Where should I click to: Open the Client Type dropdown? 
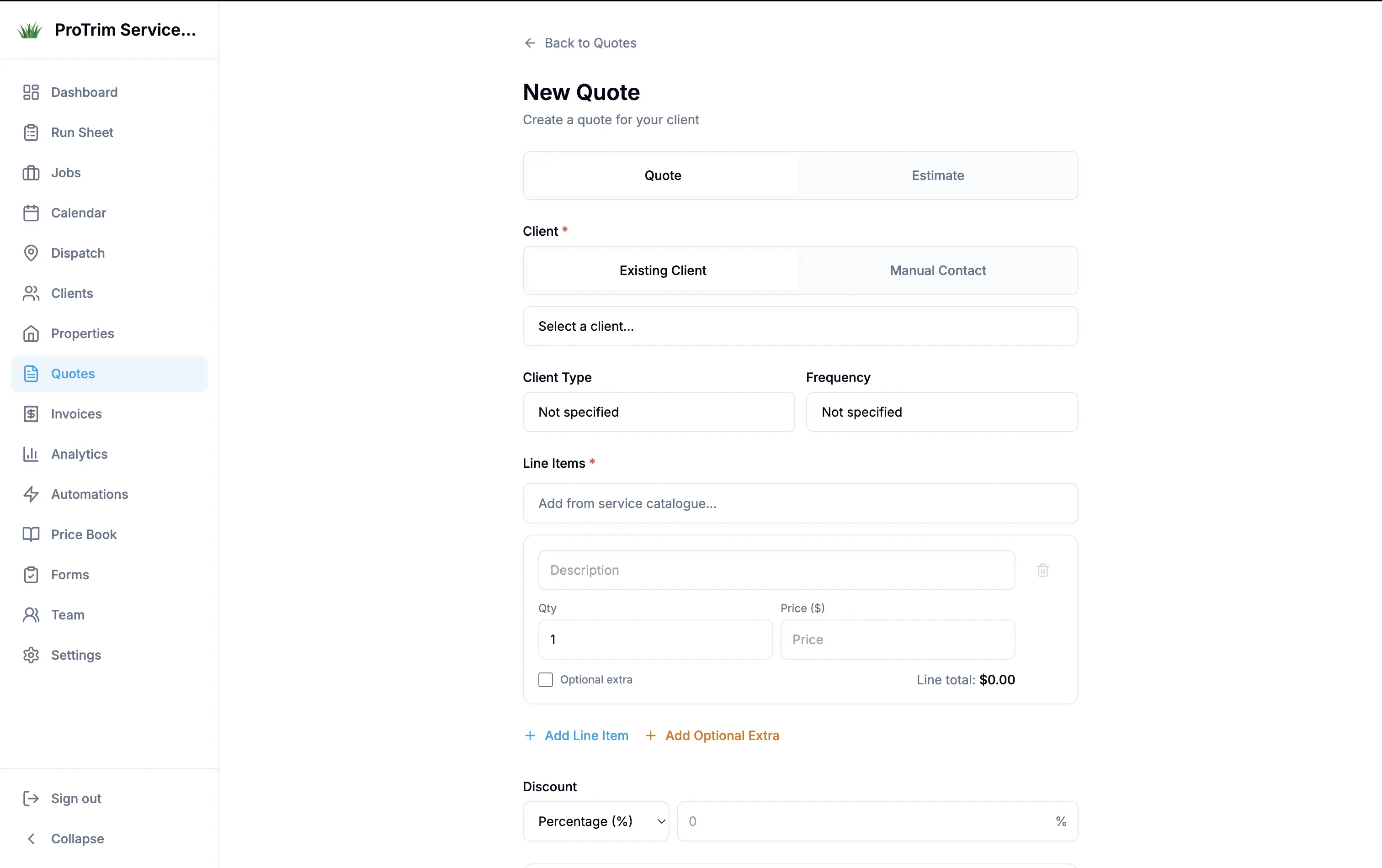[658, 412]
